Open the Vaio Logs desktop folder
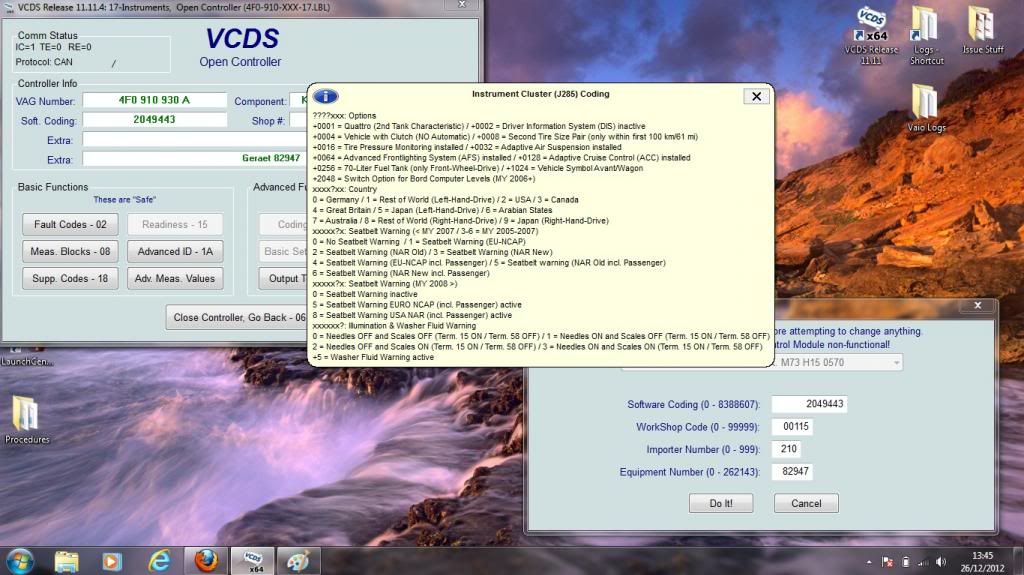Image resolution: width=1024 pixels, height=575 pixels. [925, 108]
